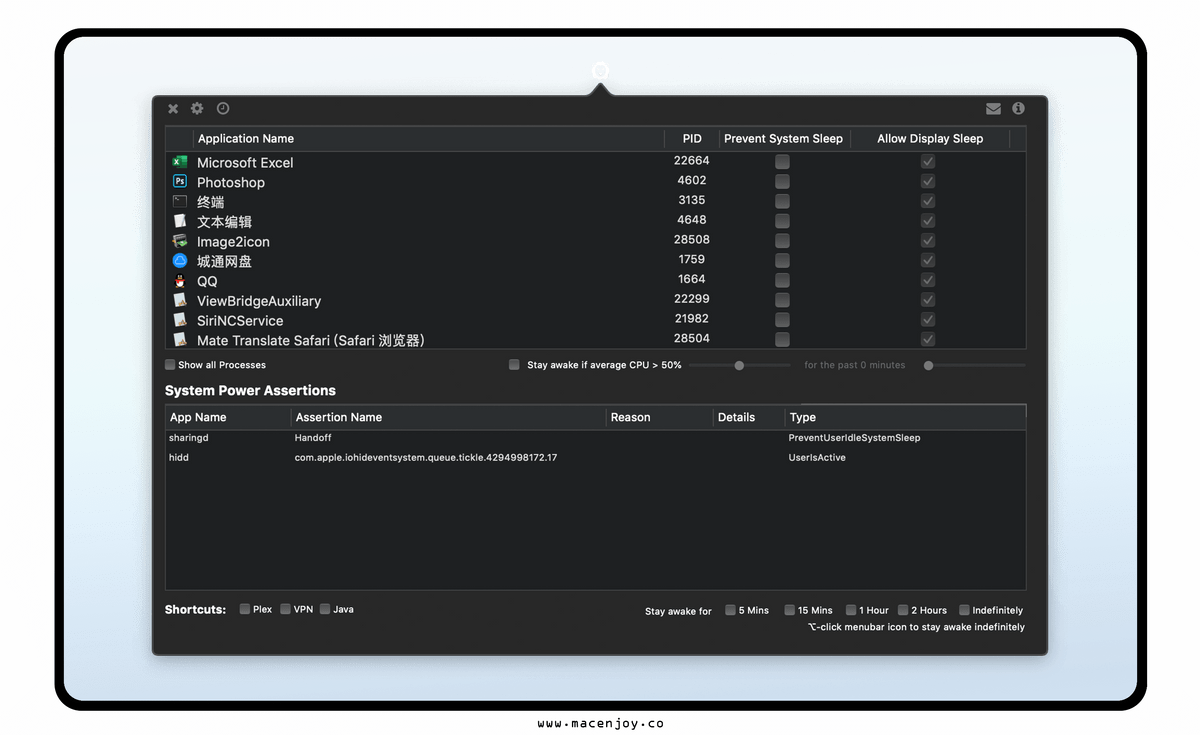
Task: Click PreventUserIdleSystemSleep type cell
Action: click(854, 438)
